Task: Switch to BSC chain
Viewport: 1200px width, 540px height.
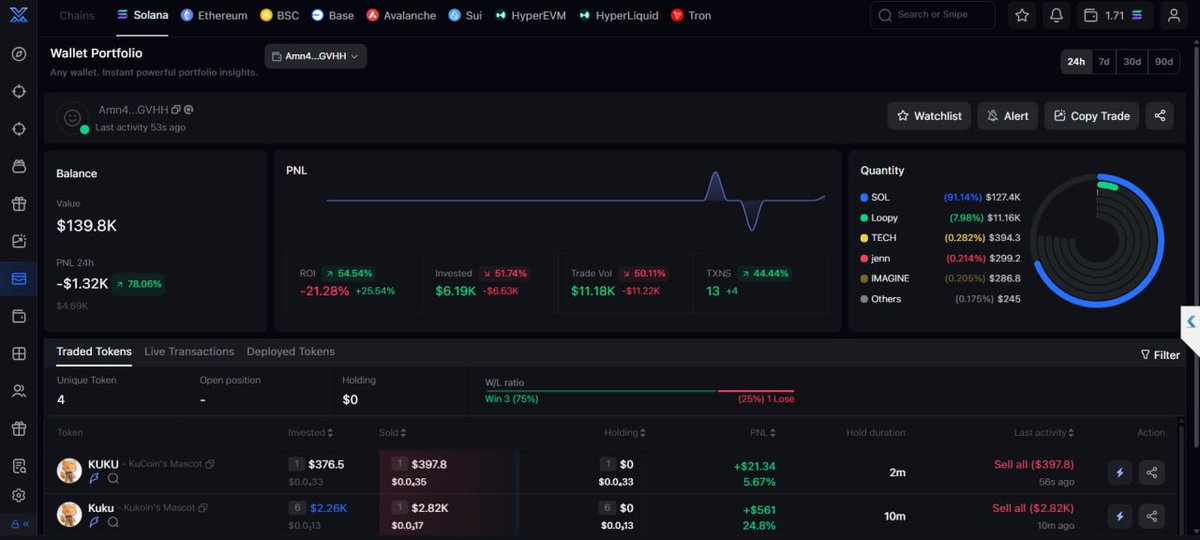Action: point(279,16)
